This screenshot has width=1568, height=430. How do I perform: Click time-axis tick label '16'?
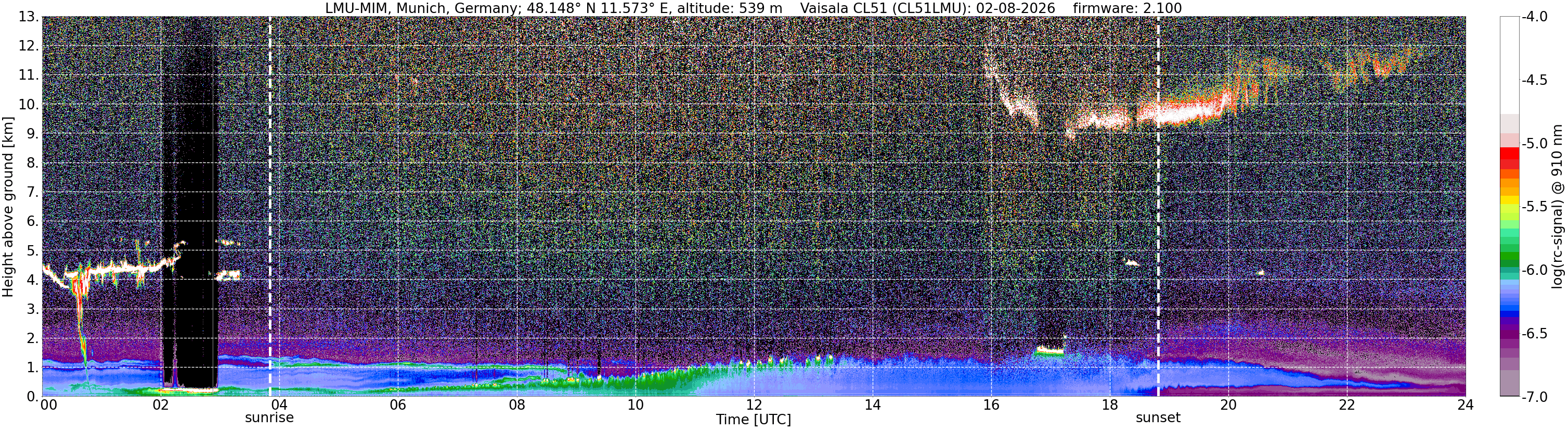[991, 405]
